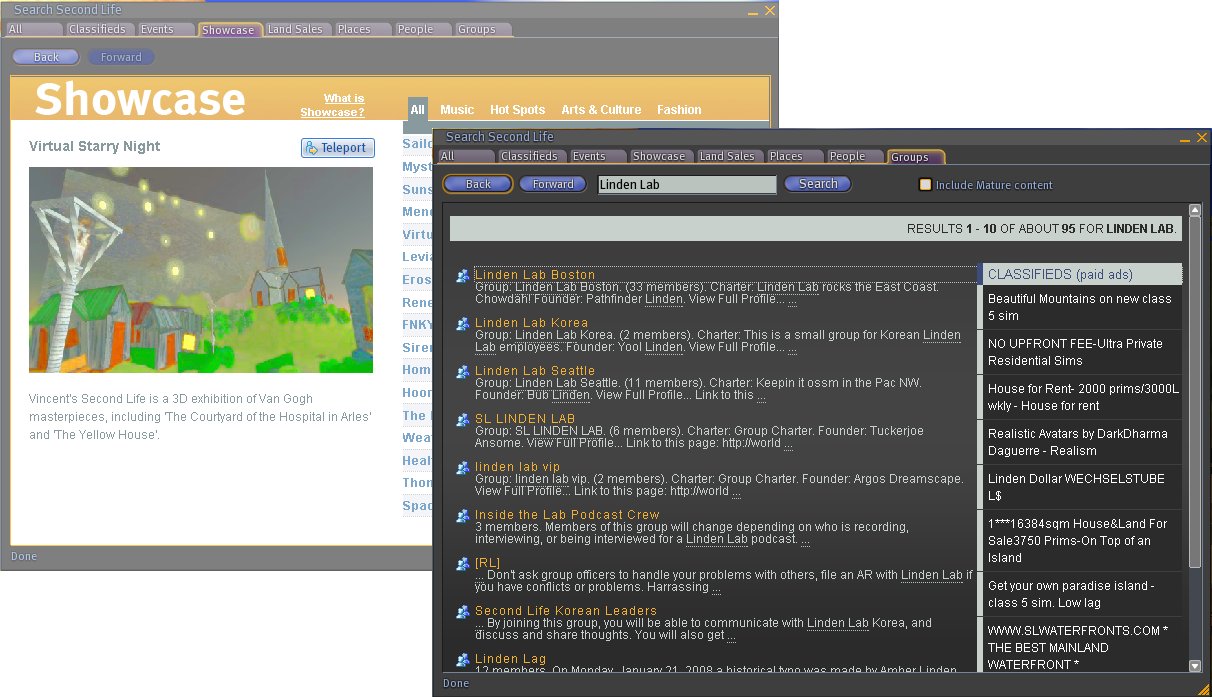This screenshot has width=1212, height=697.
Task: Click the group icon beside Inside the Lab Podcast Crew
Action: coord(462,516)
